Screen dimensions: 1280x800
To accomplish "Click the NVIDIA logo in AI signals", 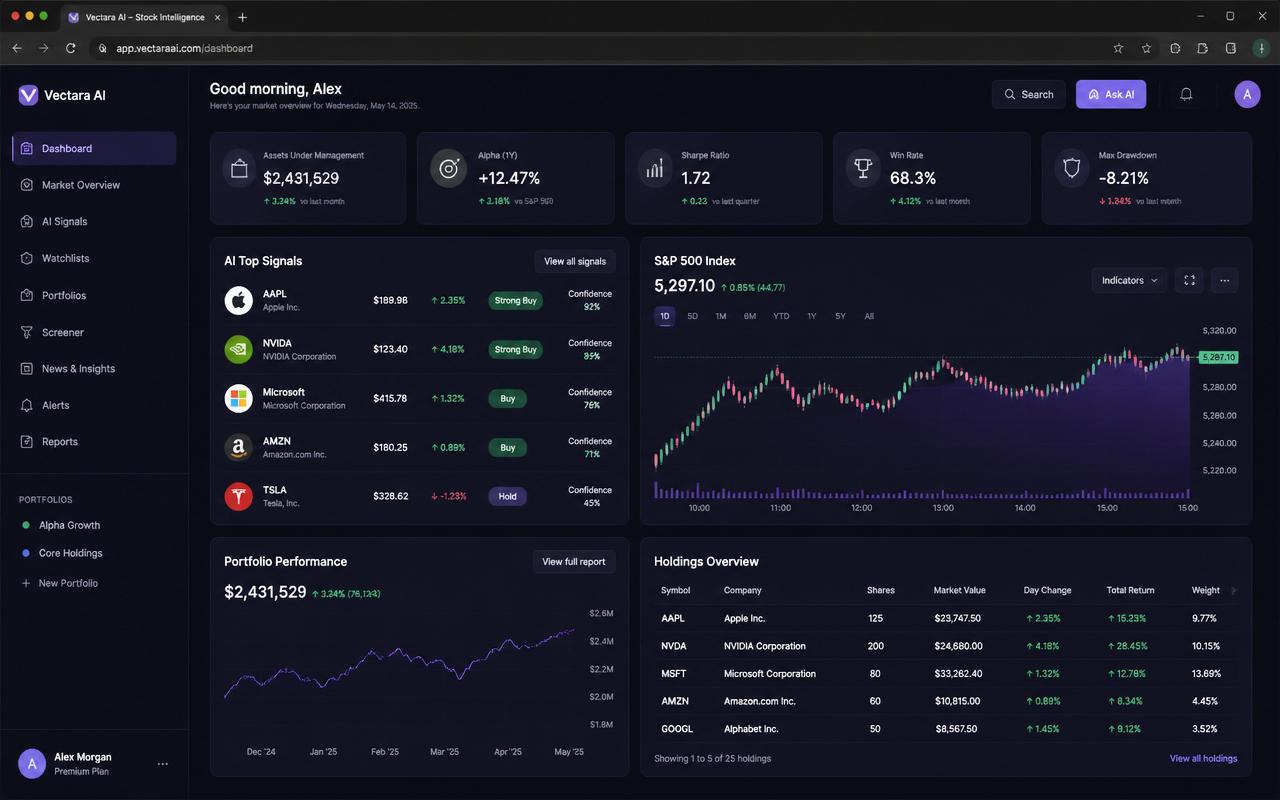I will [238, 349].
